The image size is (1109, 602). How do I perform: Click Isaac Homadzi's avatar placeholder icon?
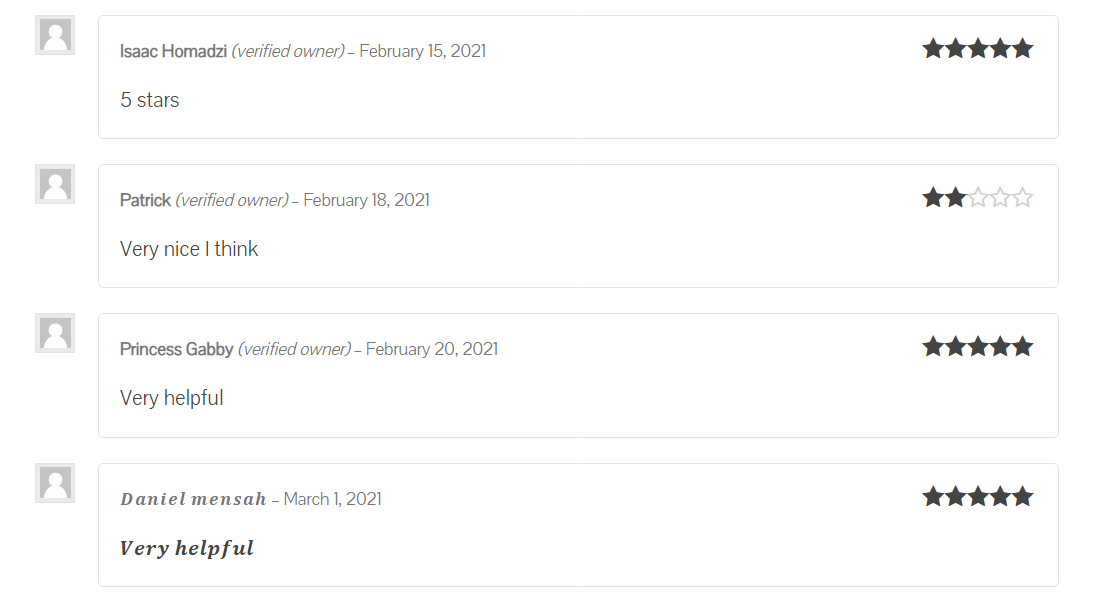tap(55, 35)
